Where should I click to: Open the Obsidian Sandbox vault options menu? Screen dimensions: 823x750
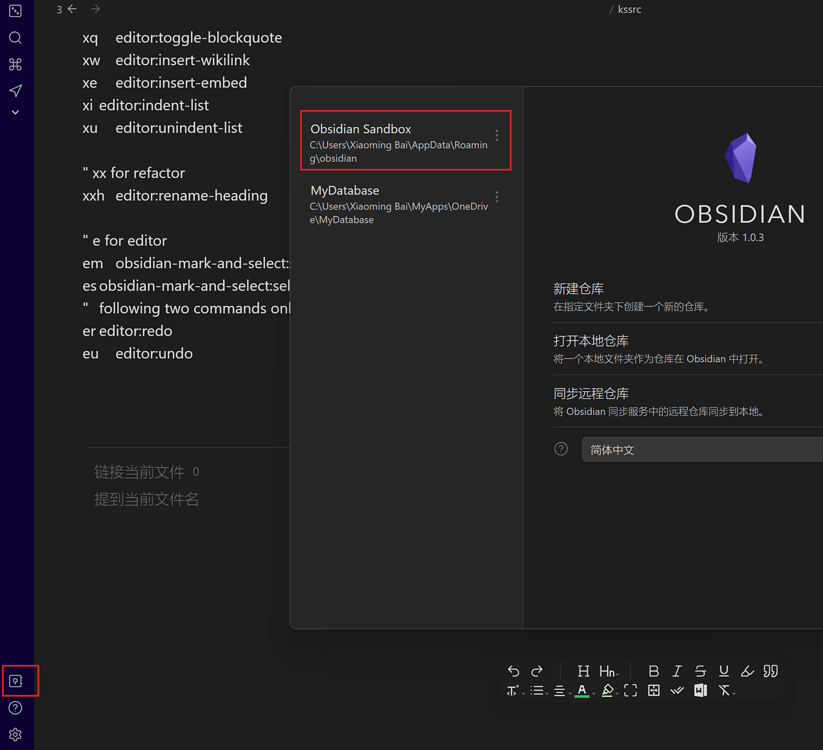tap(496, 133)
